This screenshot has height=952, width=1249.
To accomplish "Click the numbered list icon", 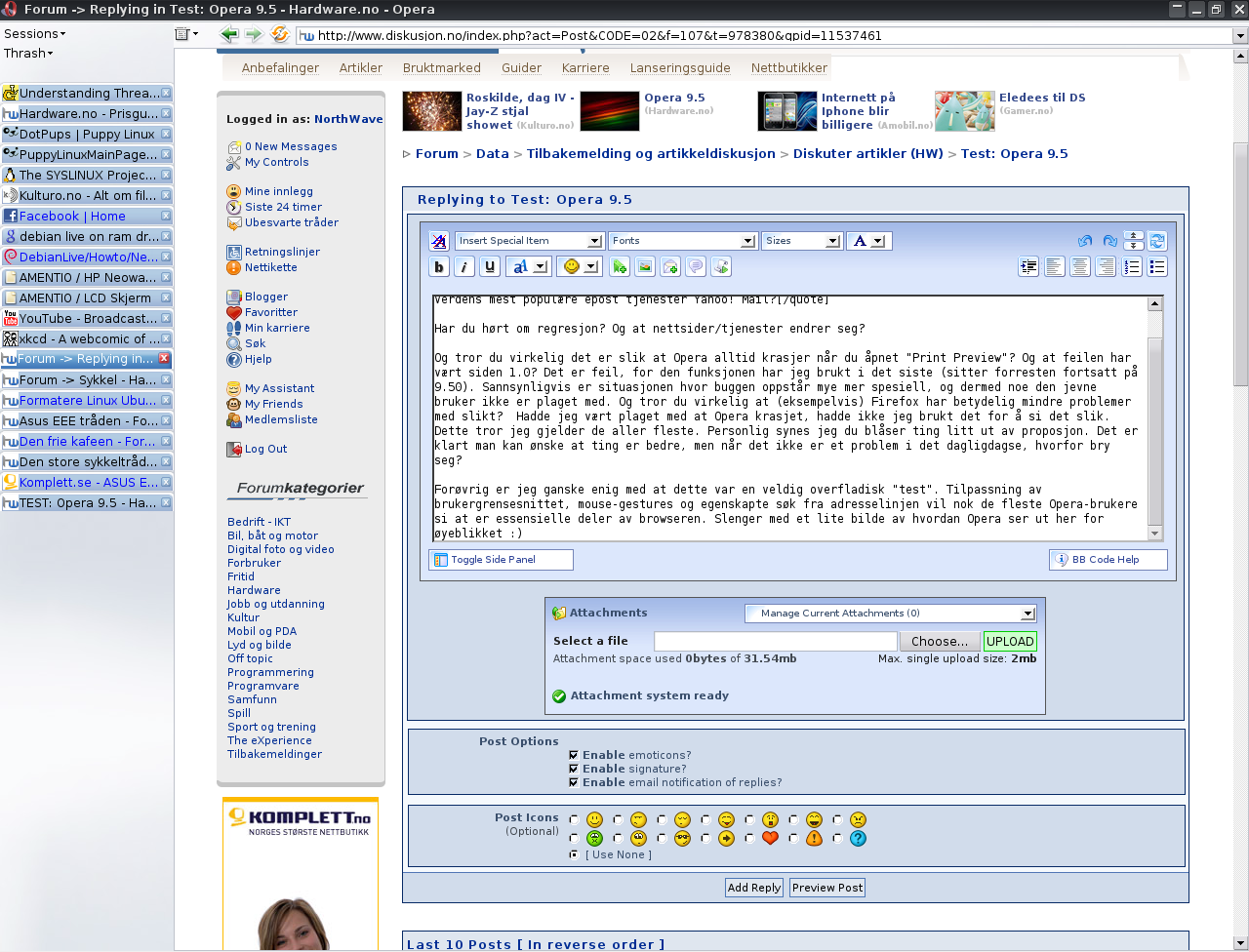I will tap(1132, 266).
